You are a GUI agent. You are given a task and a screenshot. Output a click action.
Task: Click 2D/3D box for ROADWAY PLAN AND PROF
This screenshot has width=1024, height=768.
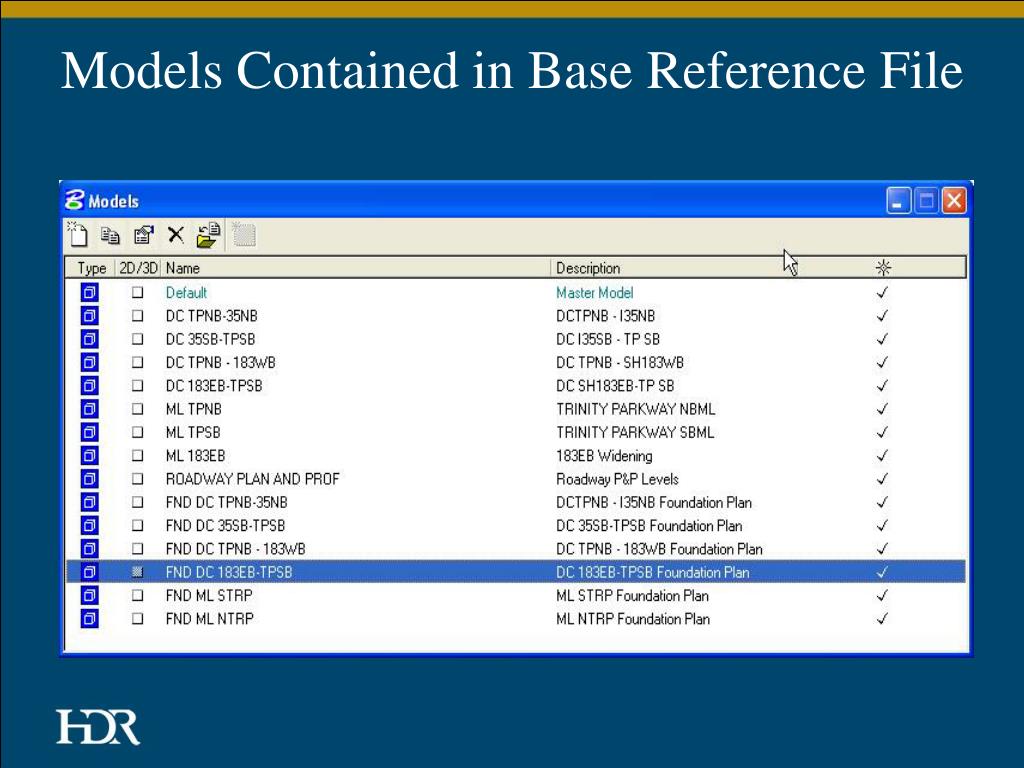click(x=137, y=479)
